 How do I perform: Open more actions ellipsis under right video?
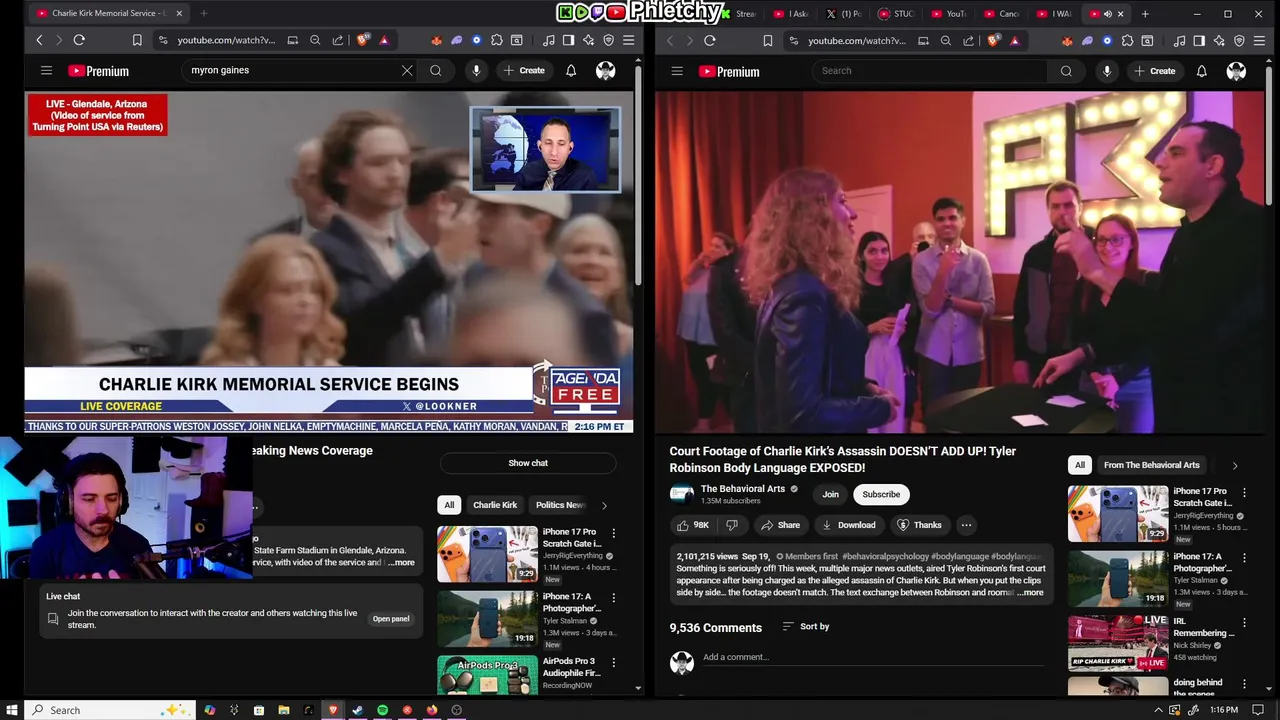click(x=966, y=525)
